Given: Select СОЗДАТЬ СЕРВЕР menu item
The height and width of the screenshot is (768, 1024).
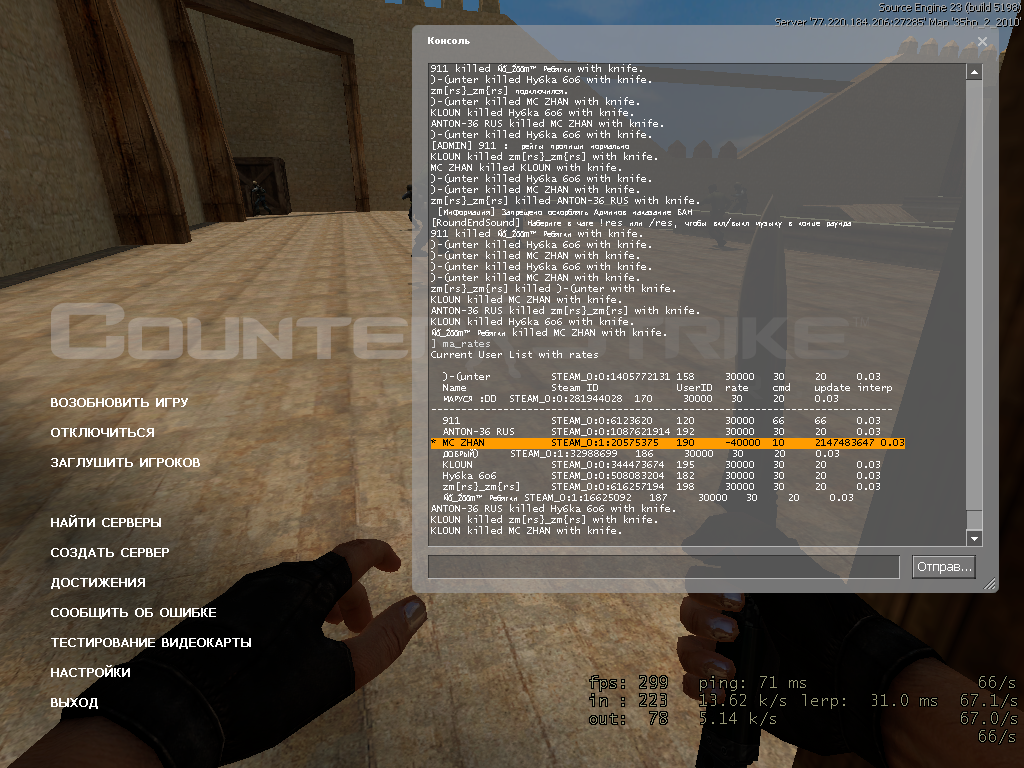Looking at the screenshot, I should (x=110, y=552).
